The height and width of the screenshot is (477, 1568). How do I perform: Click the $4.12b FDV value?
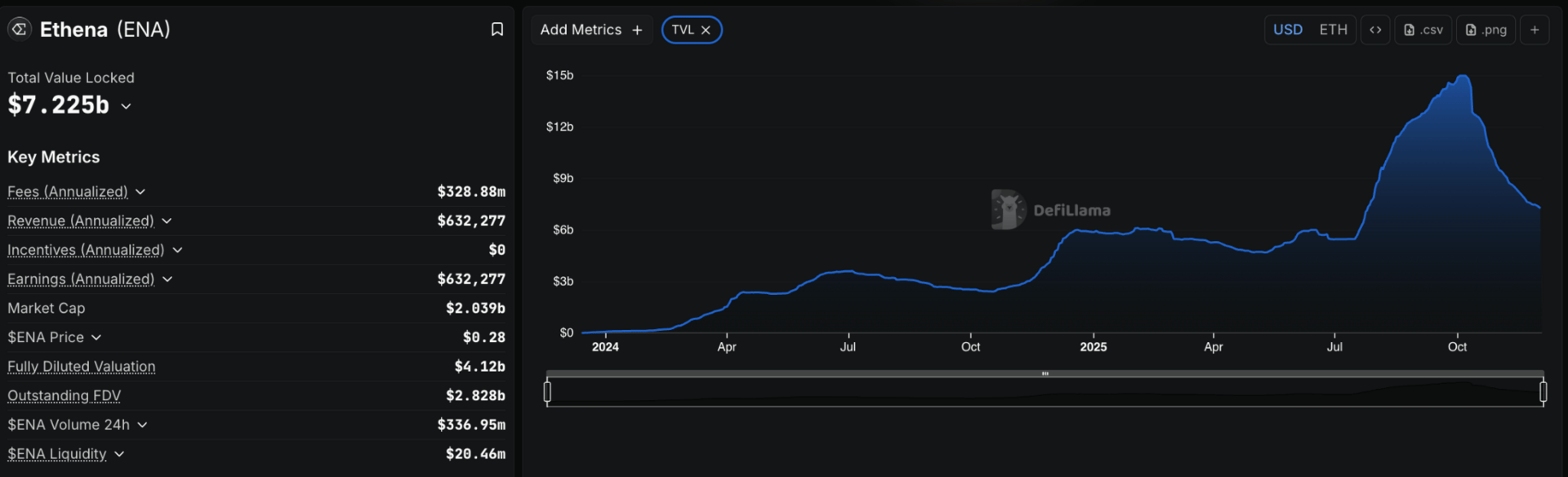coord(480,367)
